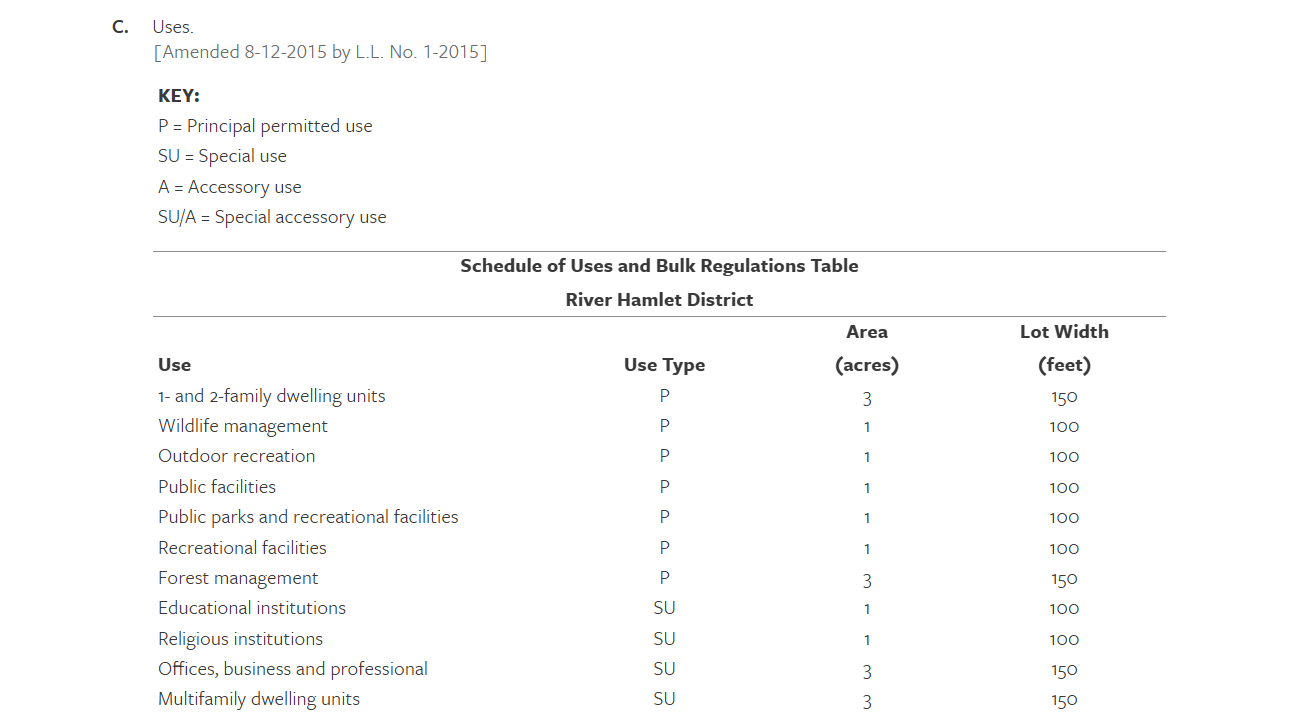Click the "Schedule of Uses and Bulk Regulations Table" title
This screenshot has width=1295, height=724.
[659, 266]
